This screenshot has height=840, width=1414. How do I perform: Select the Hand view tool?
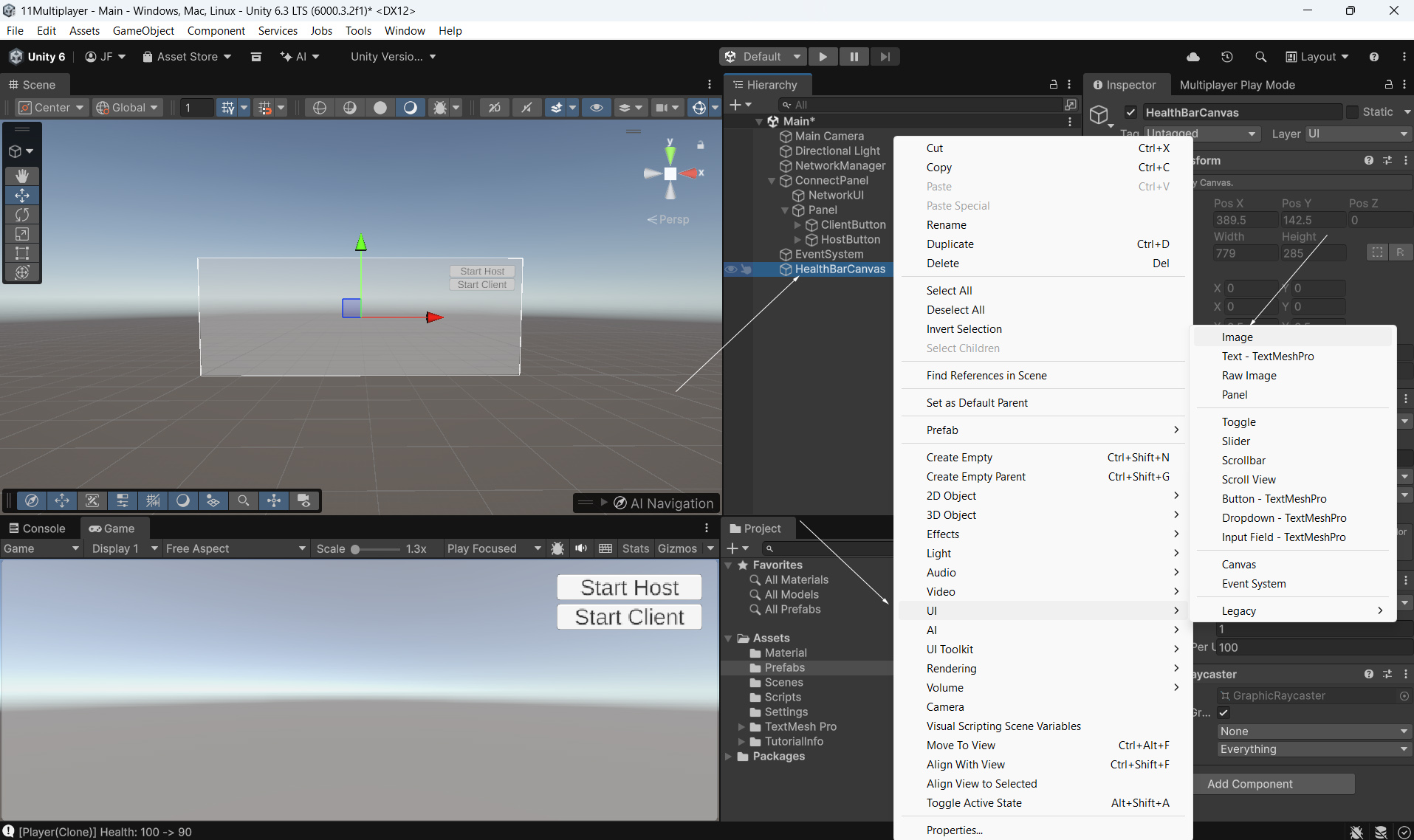22,176
